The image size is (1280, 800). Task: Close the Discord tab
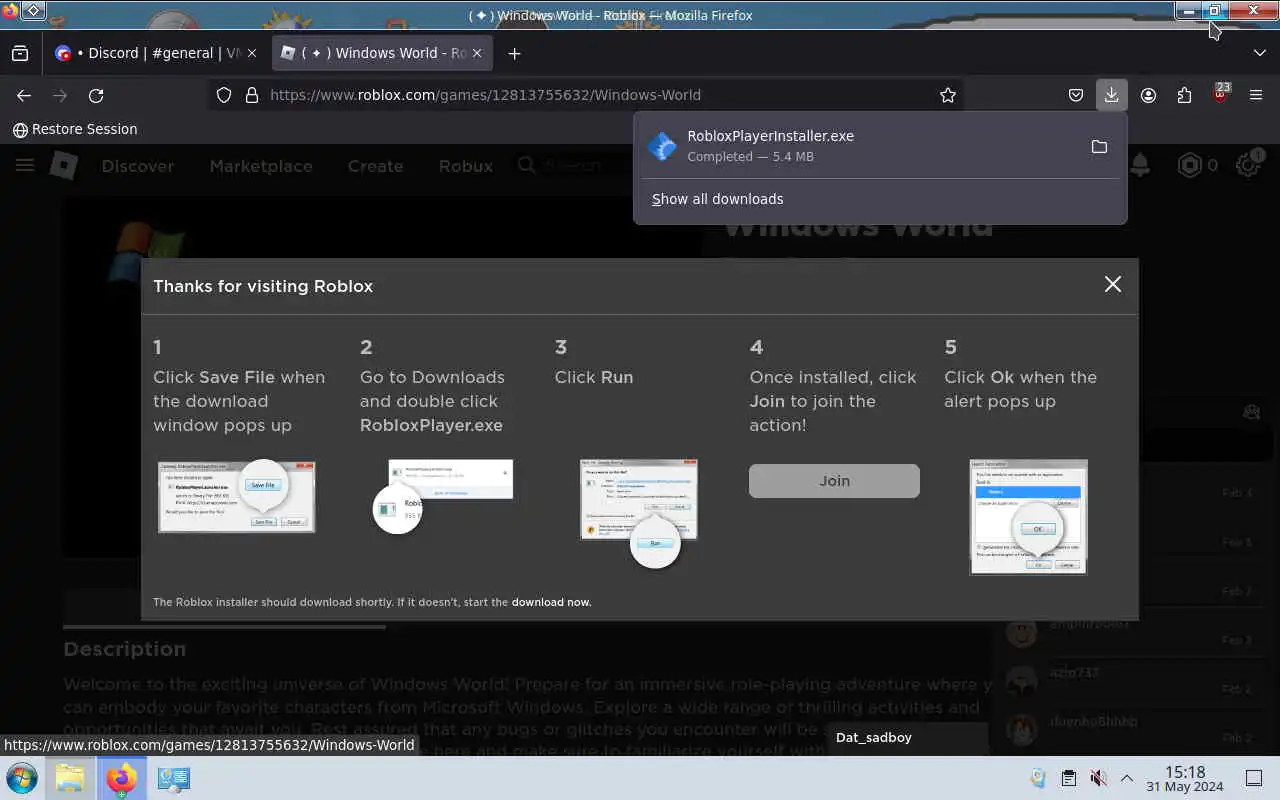251,53
